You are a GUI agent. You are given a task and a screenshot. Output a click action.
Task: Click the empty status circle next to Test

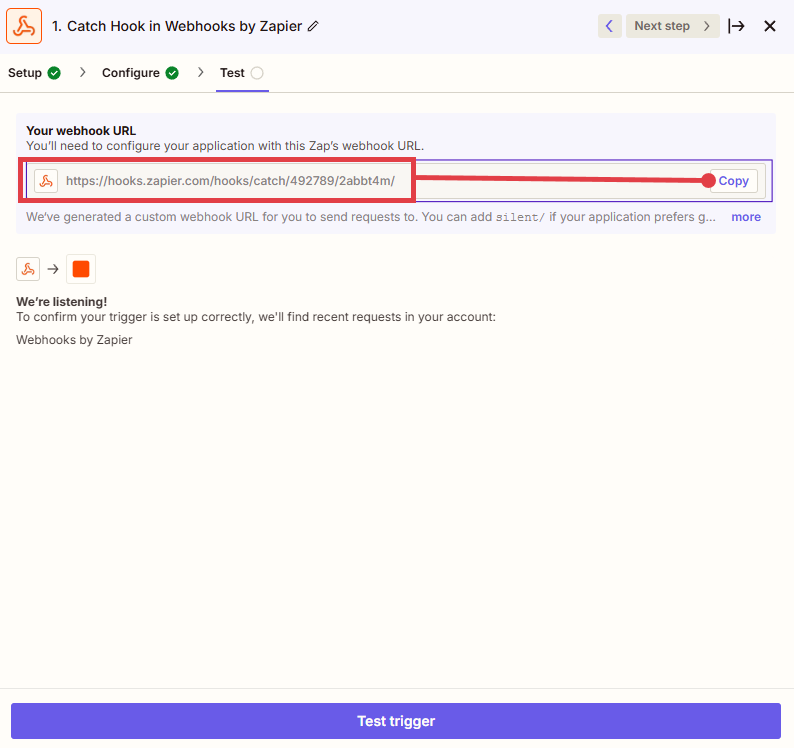coord(257,73)
